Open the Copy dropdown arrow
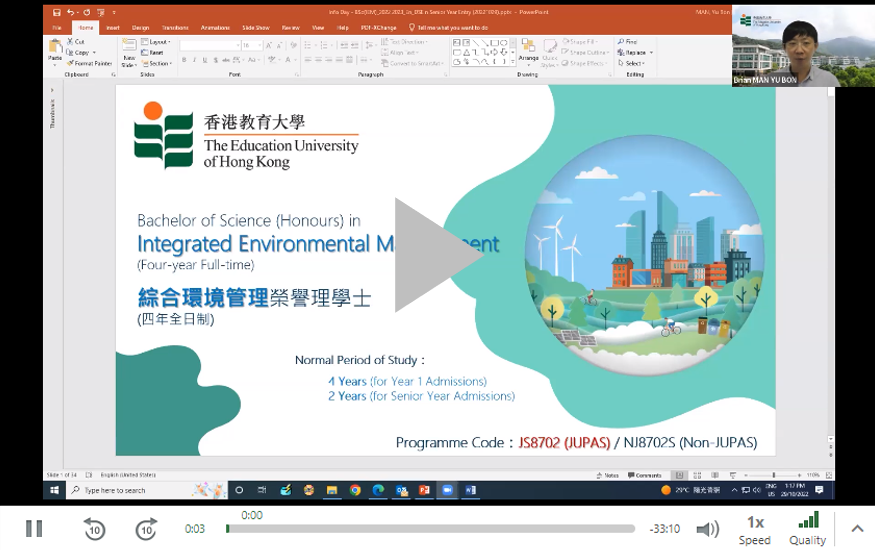This screenshot has width=875, height=551. coord(94,52)
